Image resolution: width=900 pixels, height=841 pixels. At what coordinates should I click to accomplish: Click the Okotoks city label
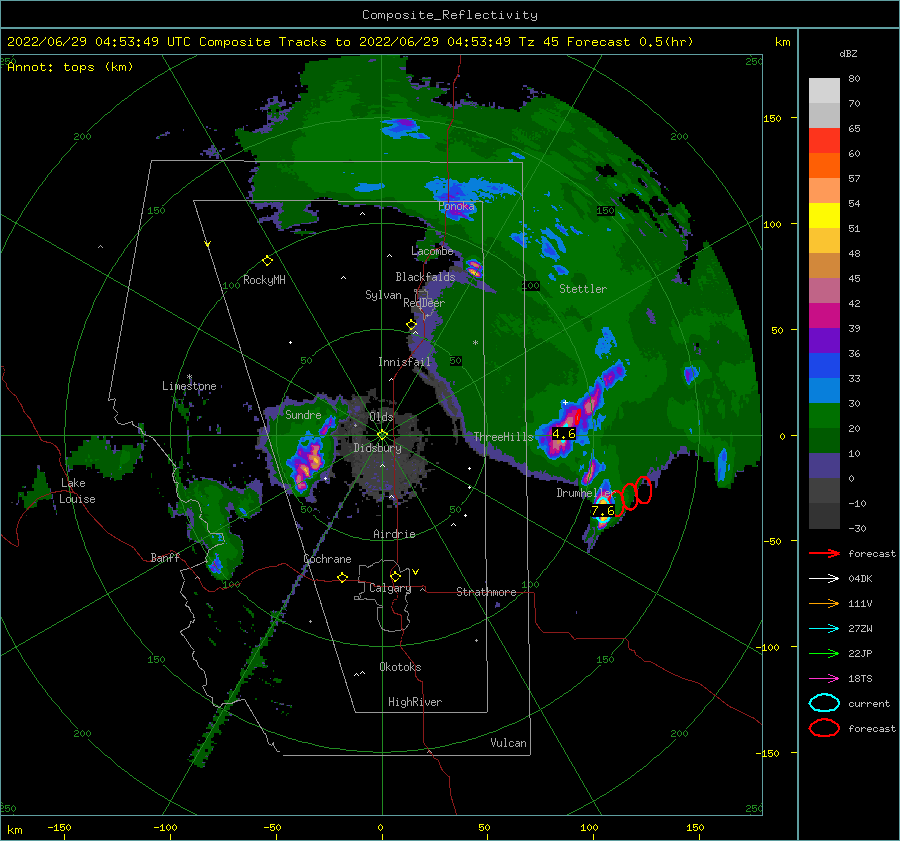coord(400,666)
